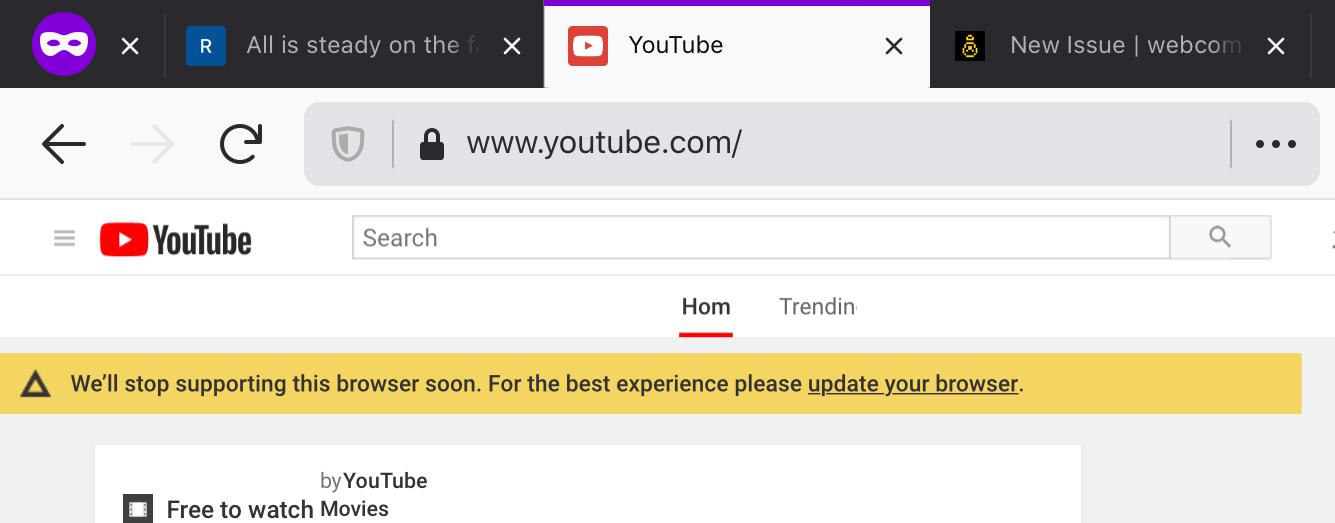The image size is (1335, 523).
Task: Open browser three-dot menu
Action: click(1276, 144)
